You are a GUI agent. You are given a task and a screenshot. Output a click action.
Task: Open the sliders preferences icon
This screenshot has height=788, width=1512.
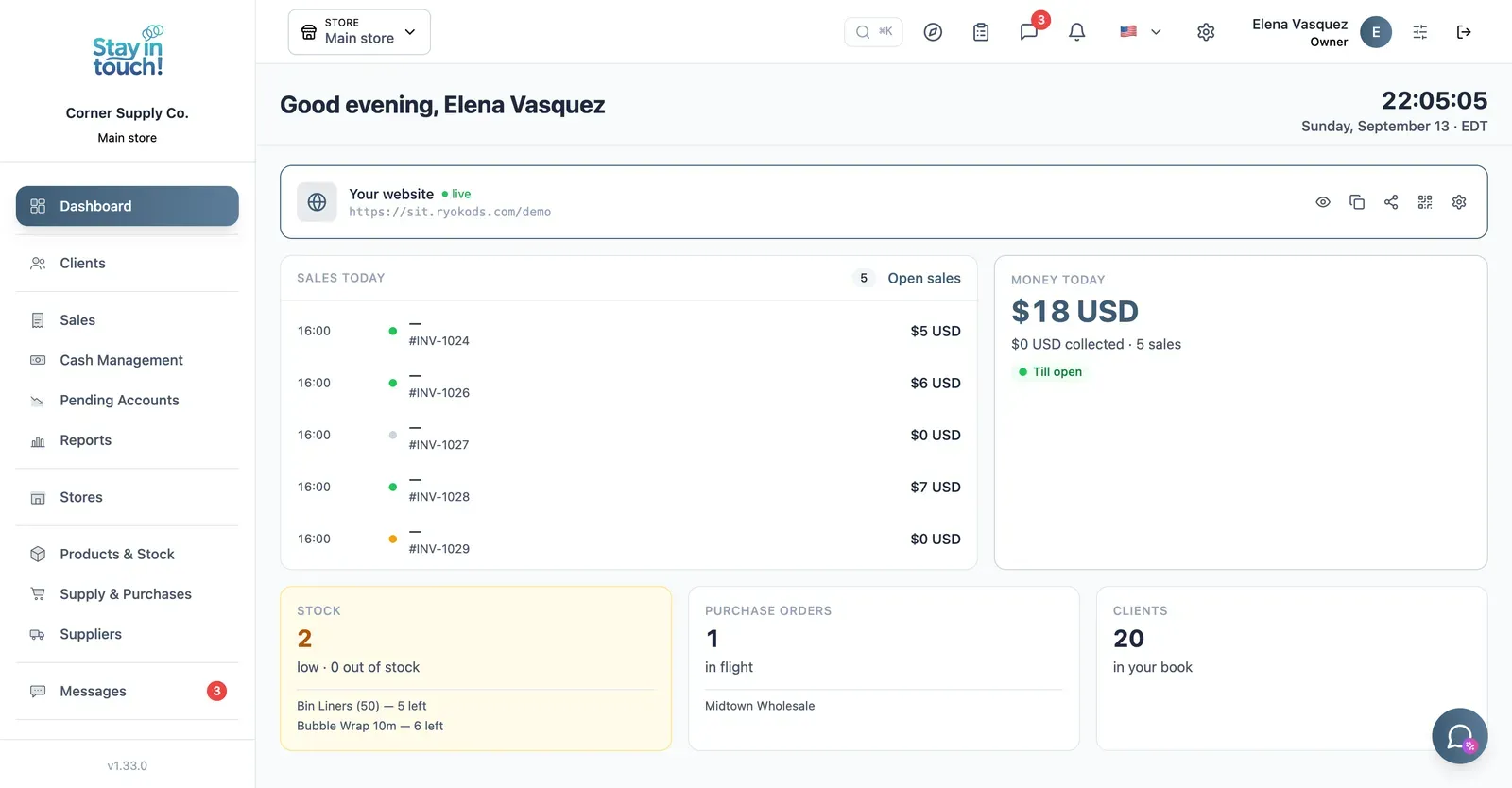pos(1420,32)
